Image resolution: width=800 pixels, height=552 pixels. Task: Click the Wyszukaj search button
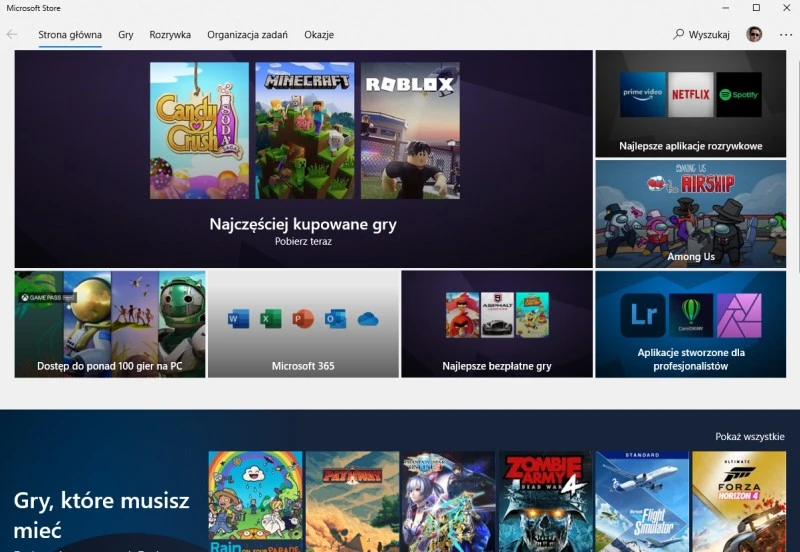point(702,35)
